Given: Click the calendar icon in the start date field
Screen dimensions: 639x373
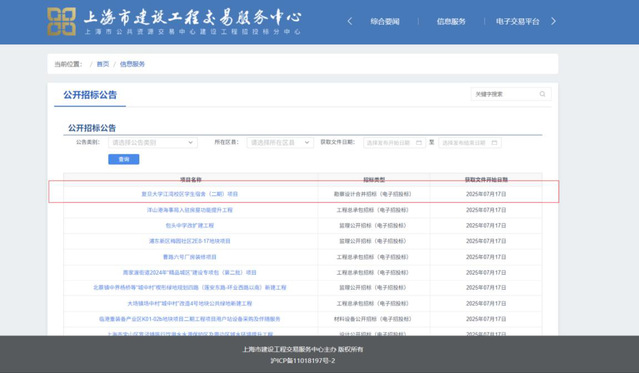Looking at the screenshot, I should click(x=419, y=143).
